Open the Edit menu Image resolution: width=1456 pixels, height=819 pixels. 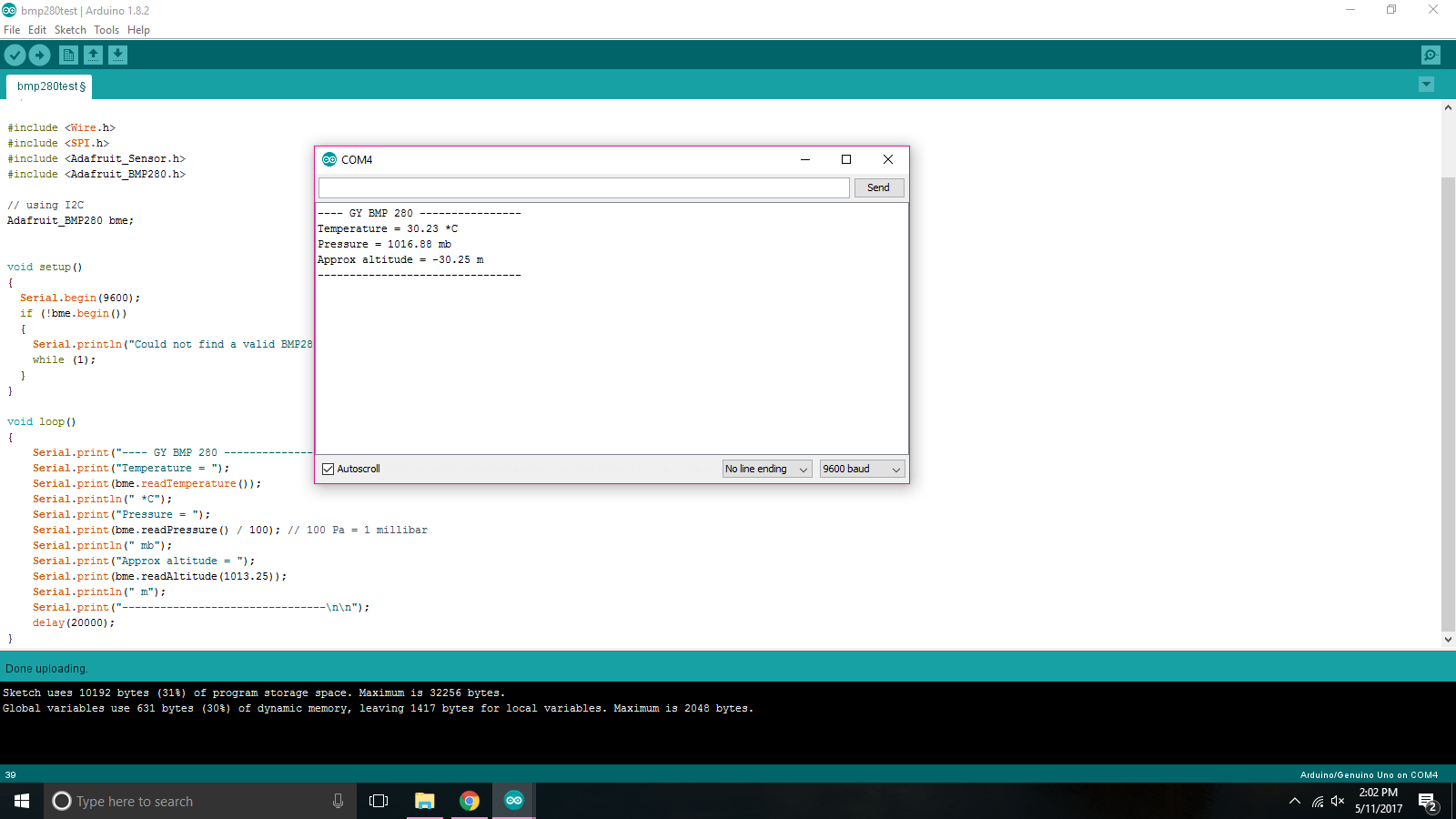(x=37, y=30)
